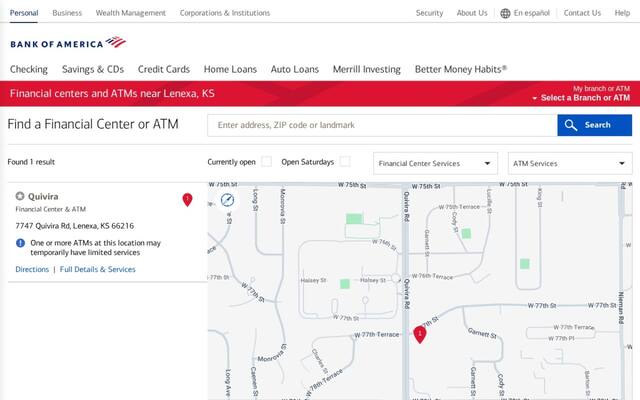Click the Found 1 result text

31,162
